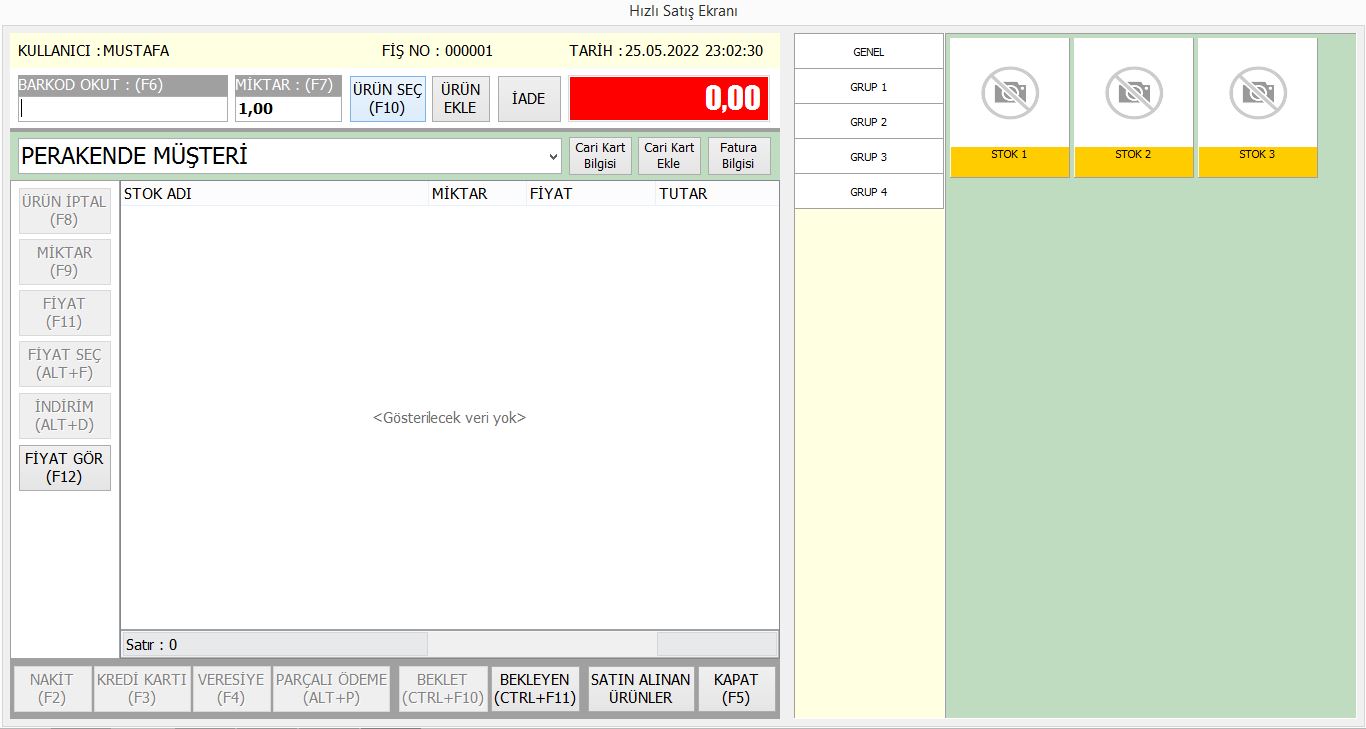Click the MİKTAR column header in grid
This screenshot has height=729, width=1366.
[x=477, y=194]
